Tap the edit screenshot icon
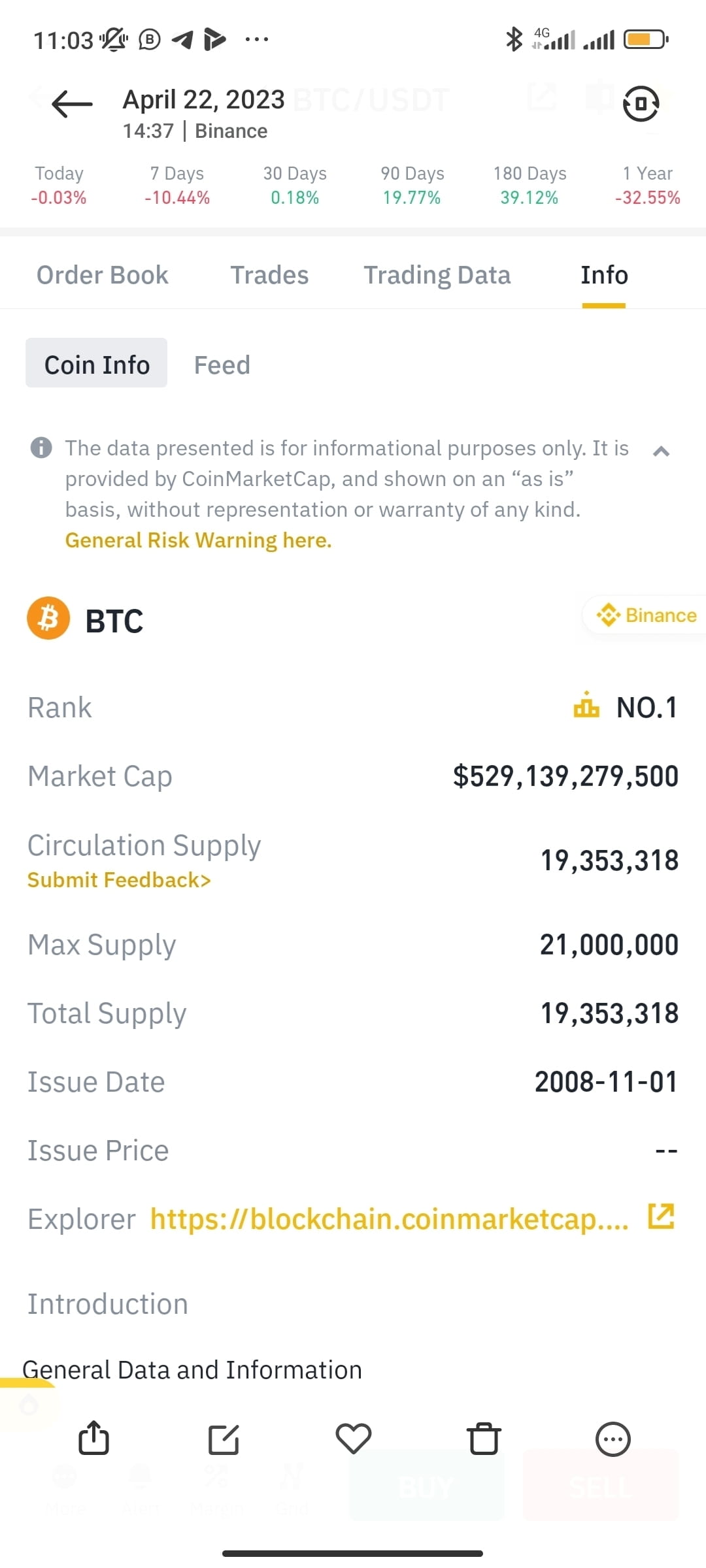This screenshot has width=706, height=1568. tap(224, 1439)
